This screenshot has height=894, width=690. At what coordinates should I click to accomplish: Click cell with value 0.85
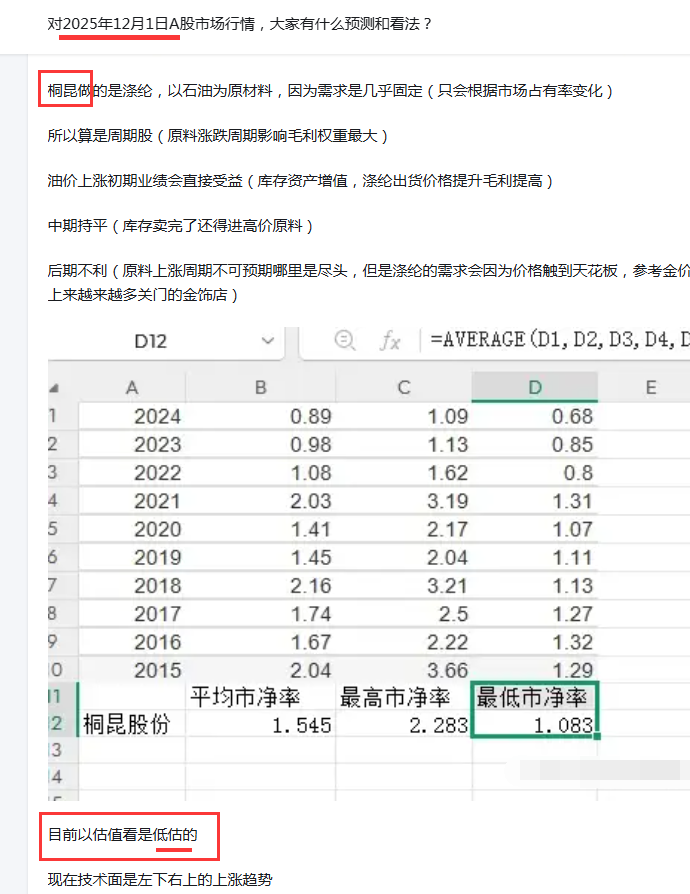click(x=534, y=445)
